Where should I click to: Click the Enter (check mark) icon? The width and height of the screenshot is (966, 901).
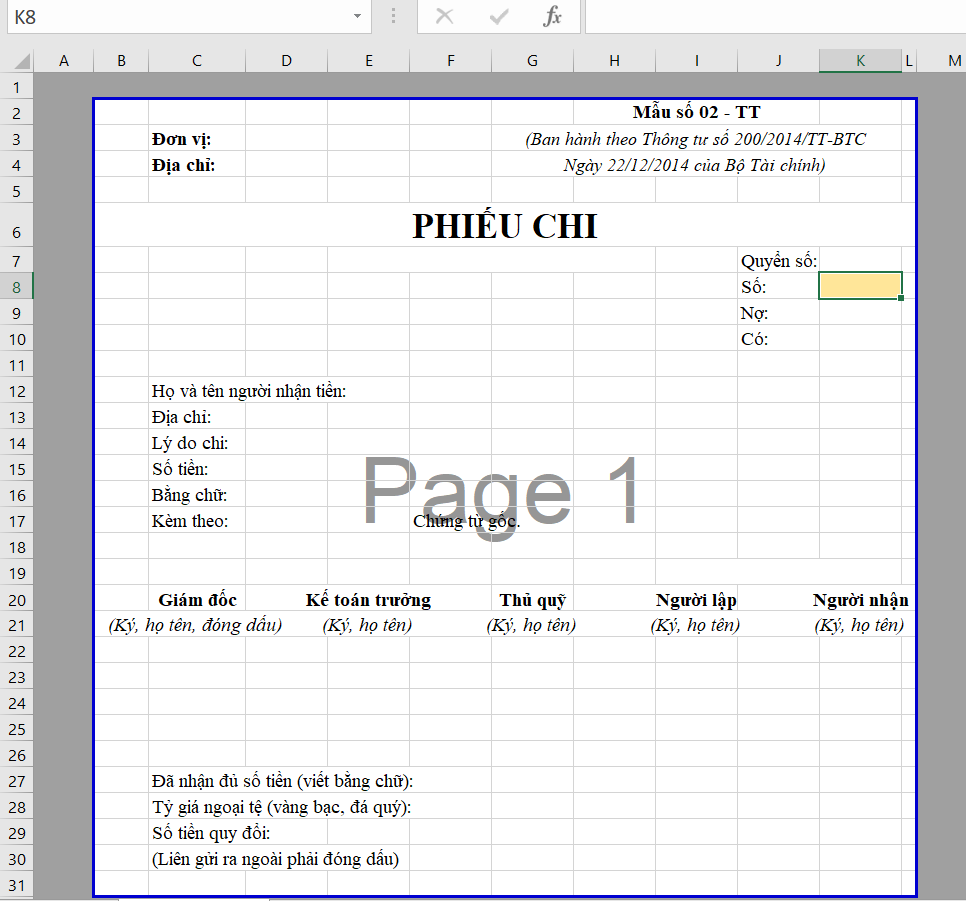(497, 17)
